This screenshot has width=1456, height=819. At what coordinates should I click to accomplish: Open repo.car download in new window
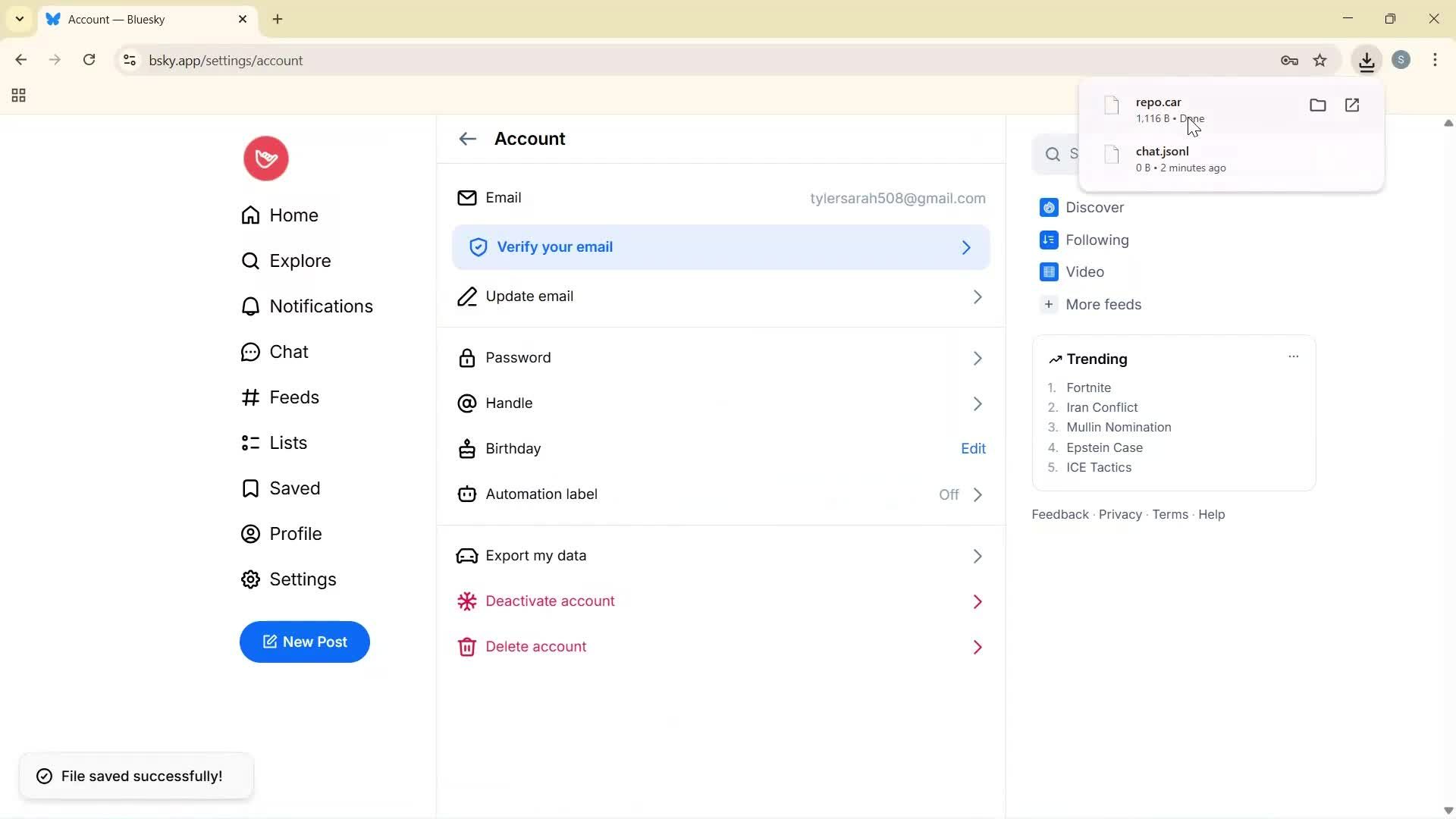click(1352, 105)
